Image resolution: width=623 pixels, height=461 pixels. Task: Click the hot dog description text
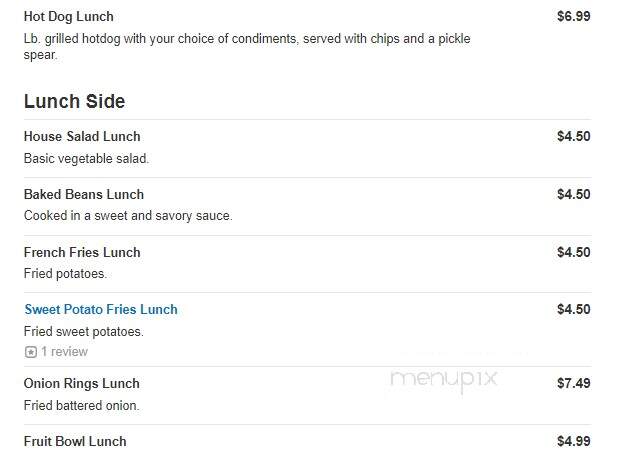point(247,46)
